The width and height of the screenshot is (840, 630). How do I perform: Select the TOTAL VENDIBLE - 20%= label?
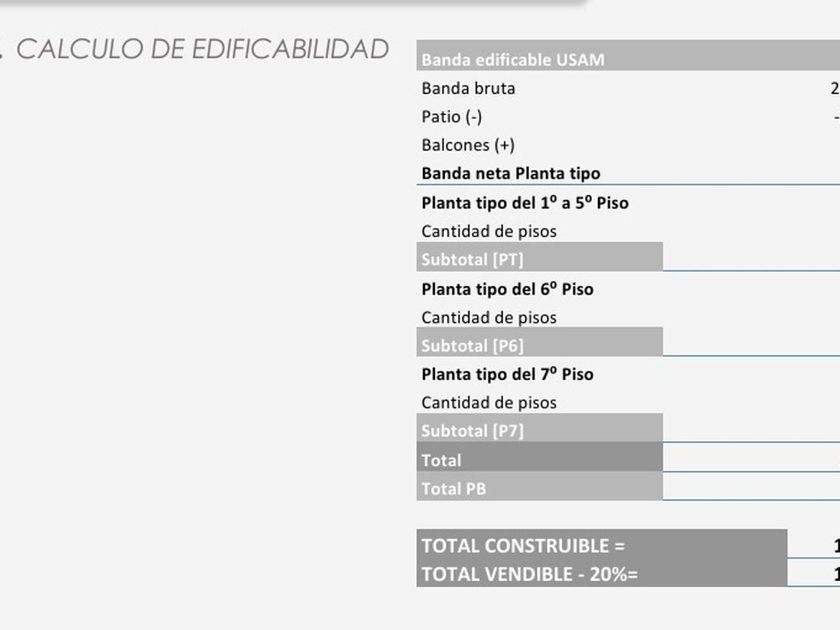530,574
